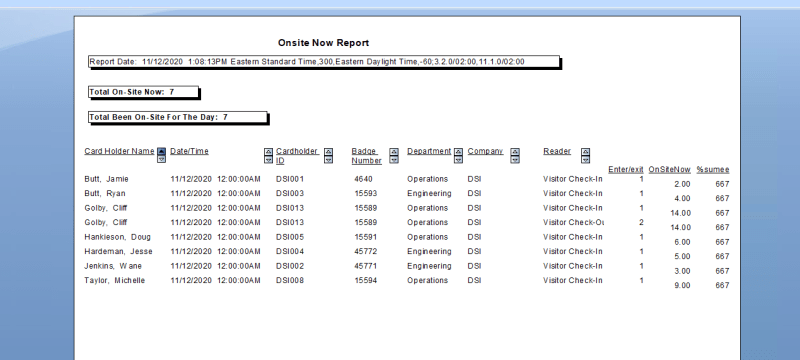This screenshot has width=800, height=360.
Task: Click the Total On-Site Now: 7 box
Action: [143, 92]
